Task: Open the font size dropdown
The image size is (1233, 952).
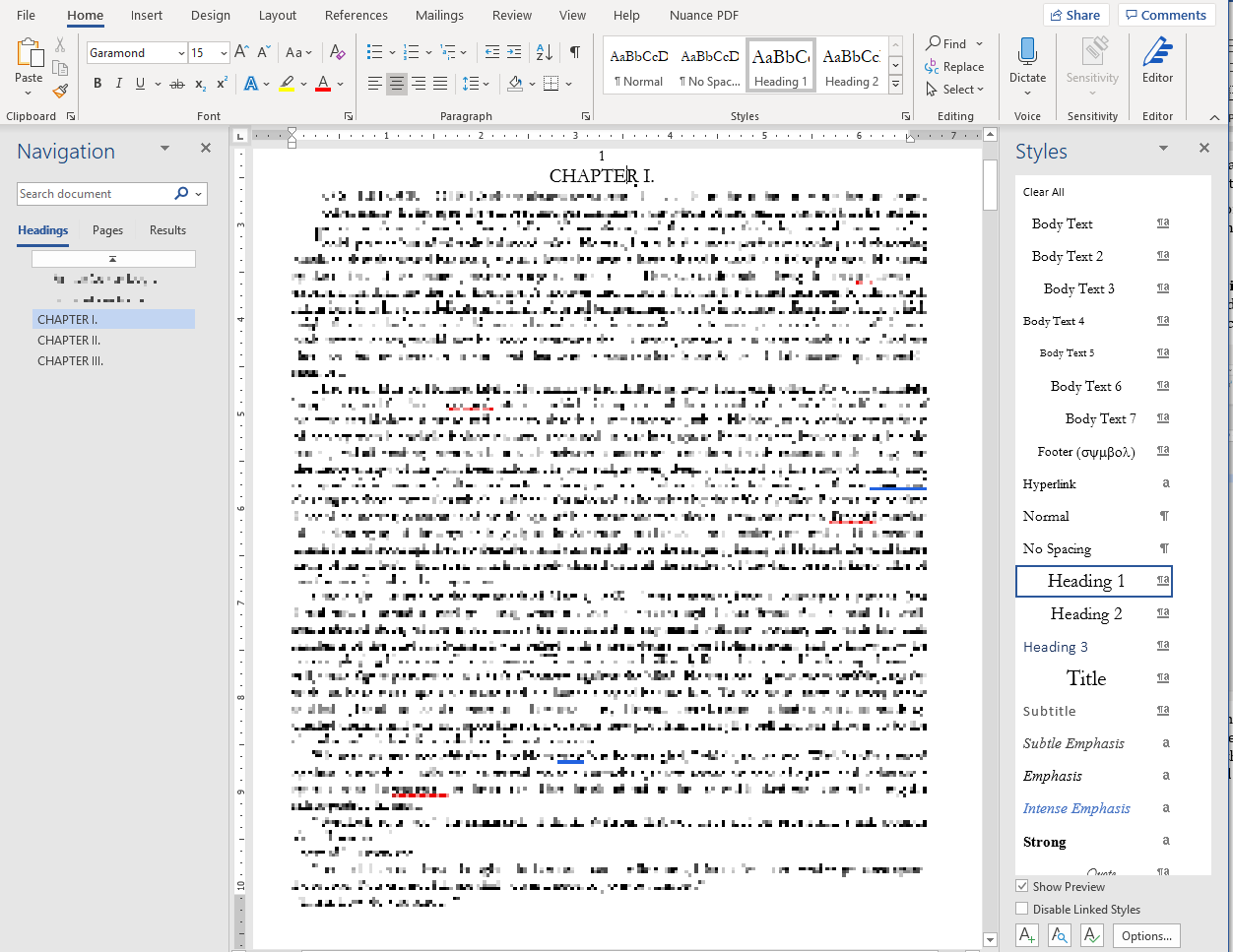Action: pos(225,53)
